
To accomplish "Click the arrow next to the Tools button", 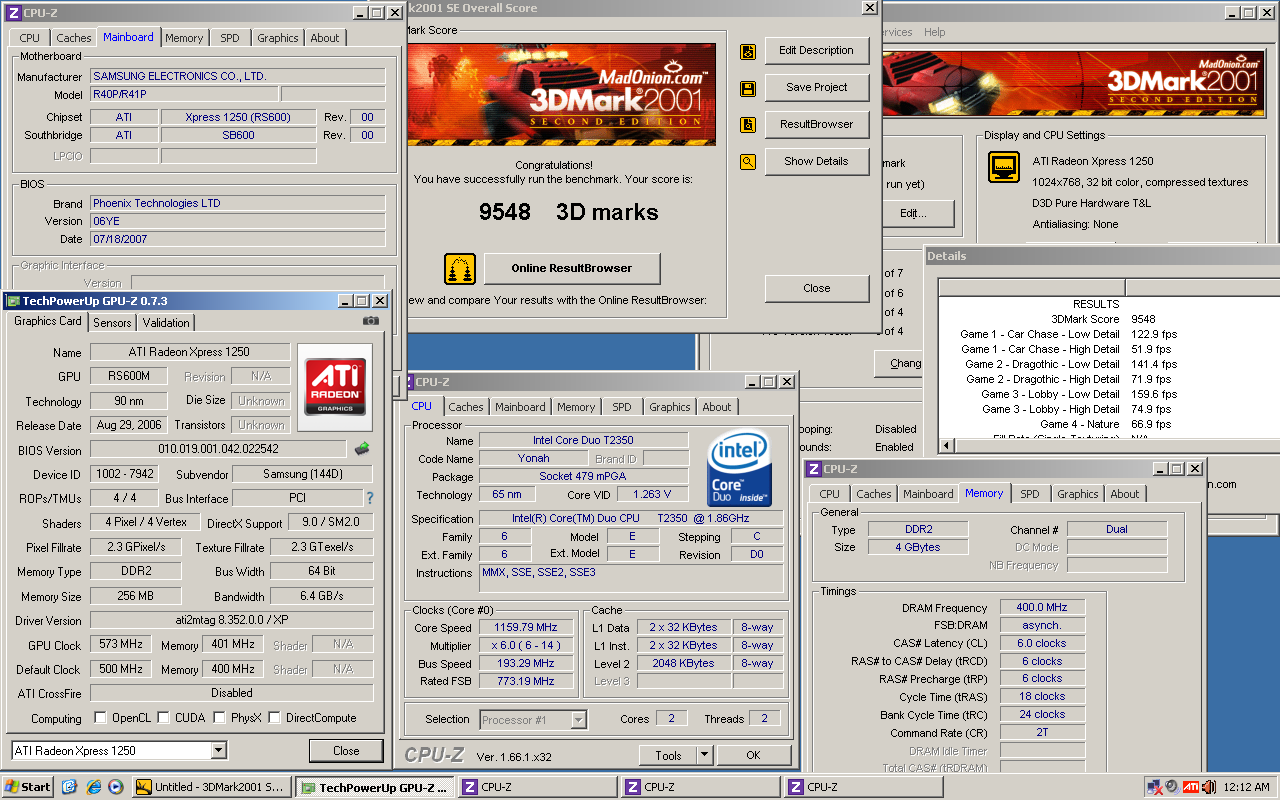I will click(x=703, y=756).
